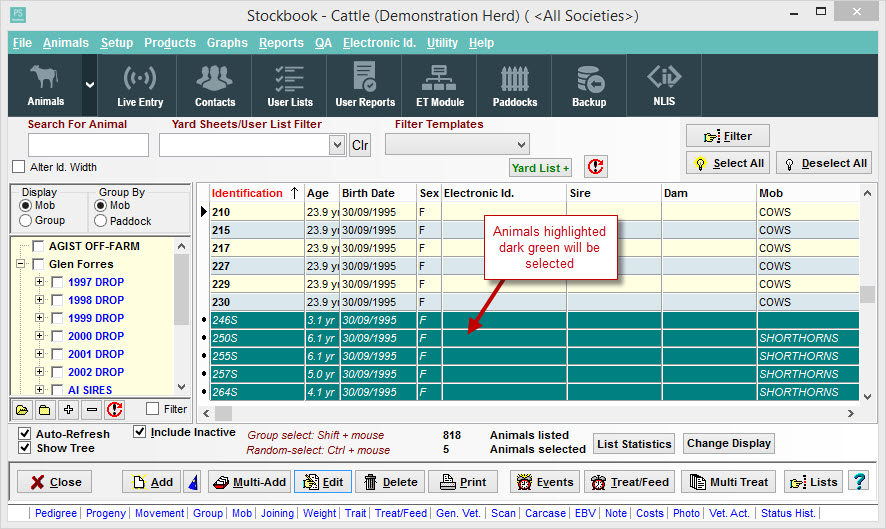Click the red refresh icon beside Yard List
The height and width of the screenshot is (529, 886).
click(596, 167)
